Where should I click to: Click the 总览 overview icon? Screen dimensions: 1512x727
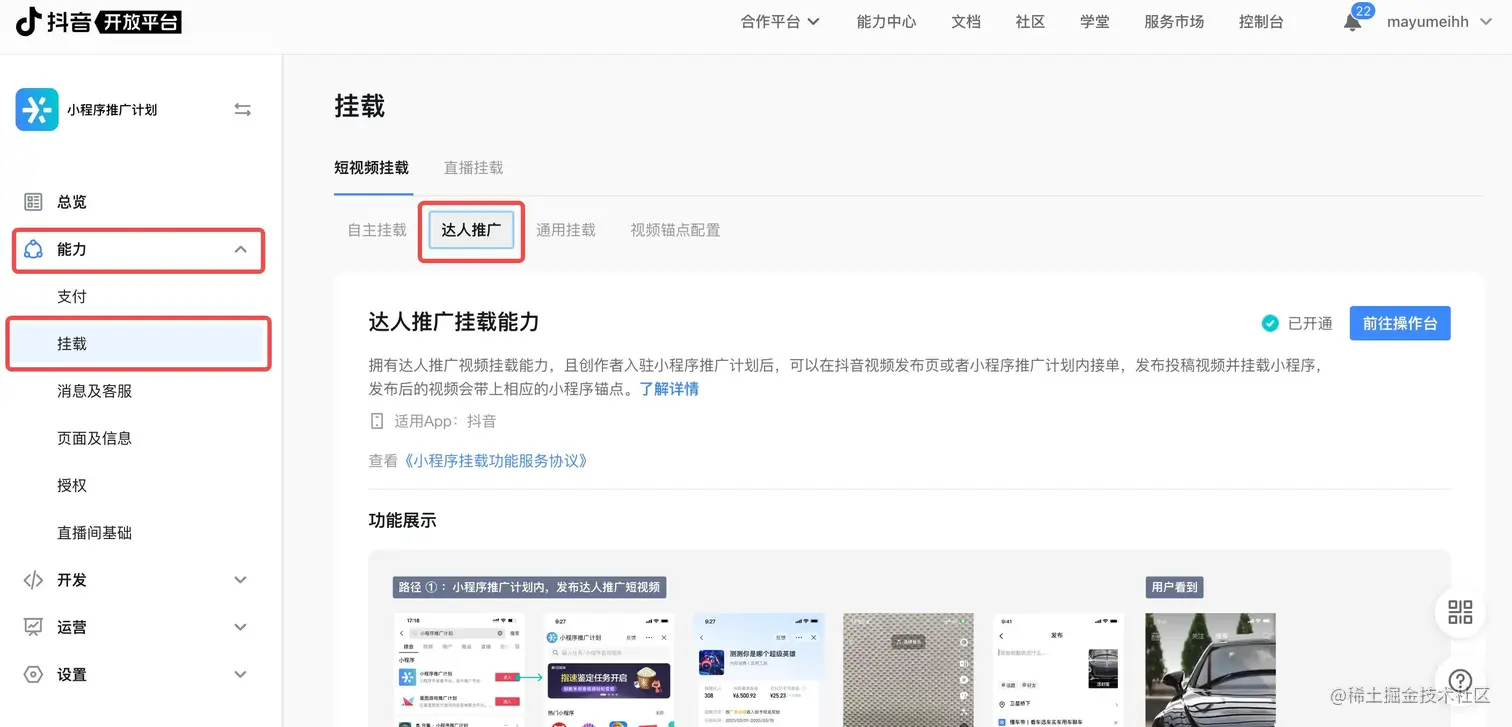point(33,202)
